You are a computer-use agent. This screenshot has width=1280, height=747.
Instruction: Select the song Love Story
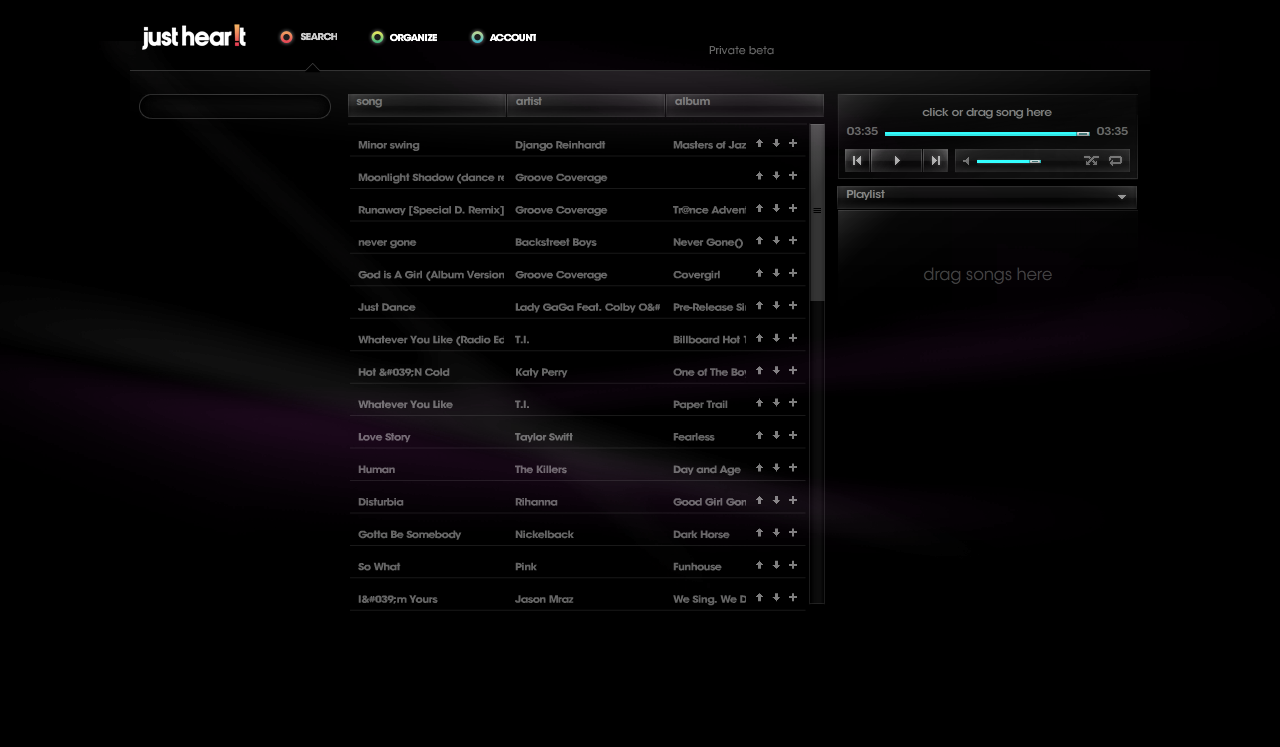(x=384, y=437)
